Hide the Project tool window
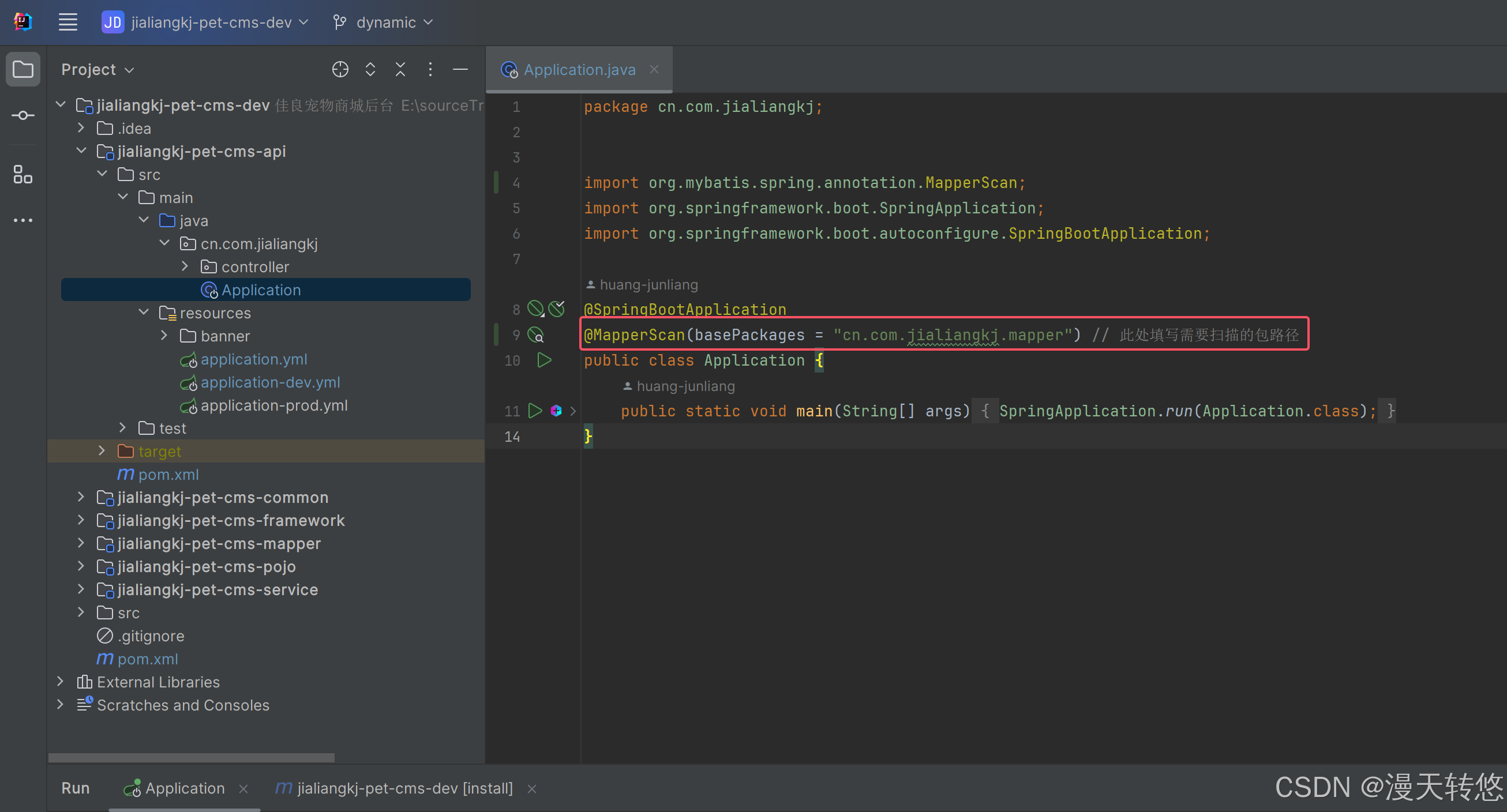The width and height of the screenshot is (1507, 812). point(460,70)
